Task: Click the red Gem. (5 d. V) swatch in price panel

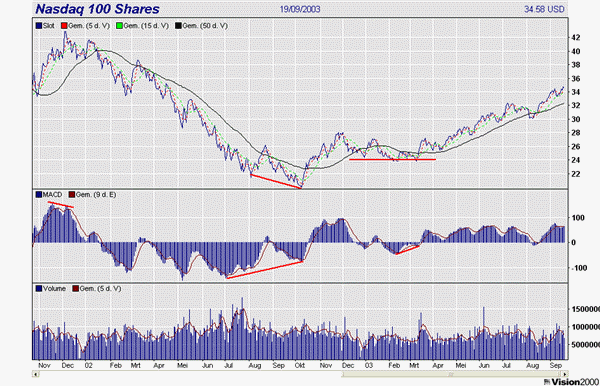Action: [64, 26]
